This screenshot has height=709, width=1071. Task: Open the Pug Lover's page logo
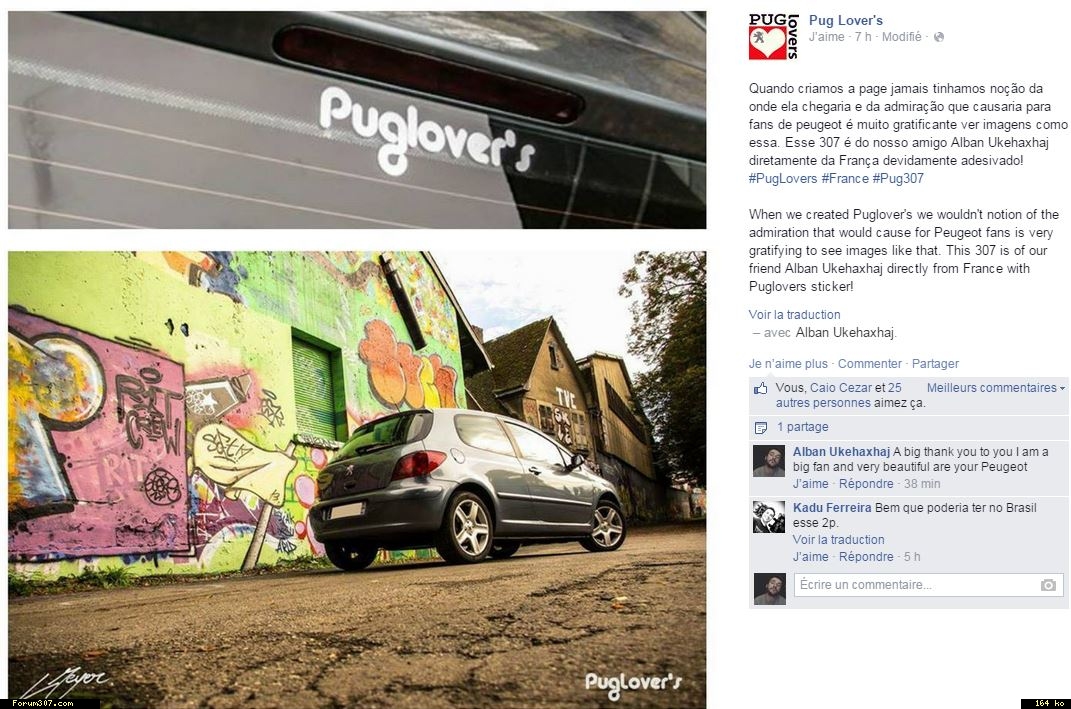pyautogui.click(x=773, y=37)
